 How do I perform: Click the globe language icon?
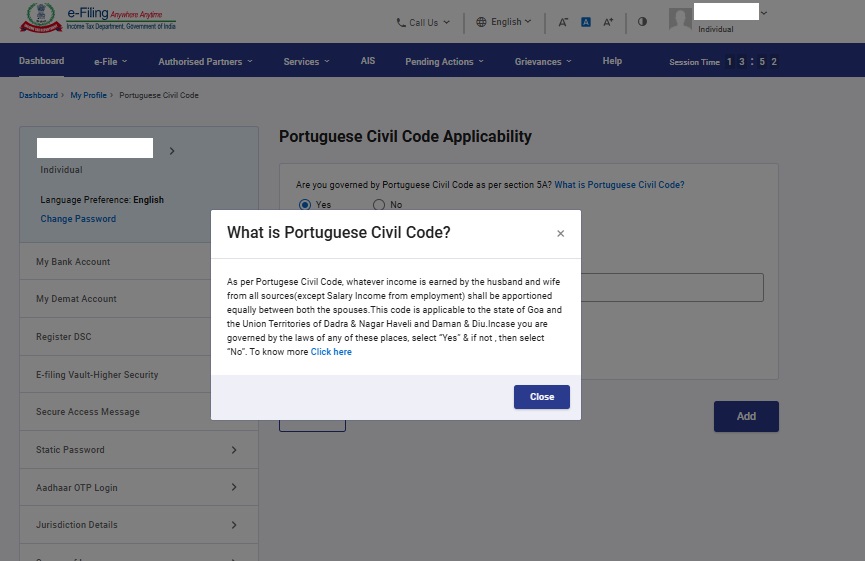coord(481,22)
